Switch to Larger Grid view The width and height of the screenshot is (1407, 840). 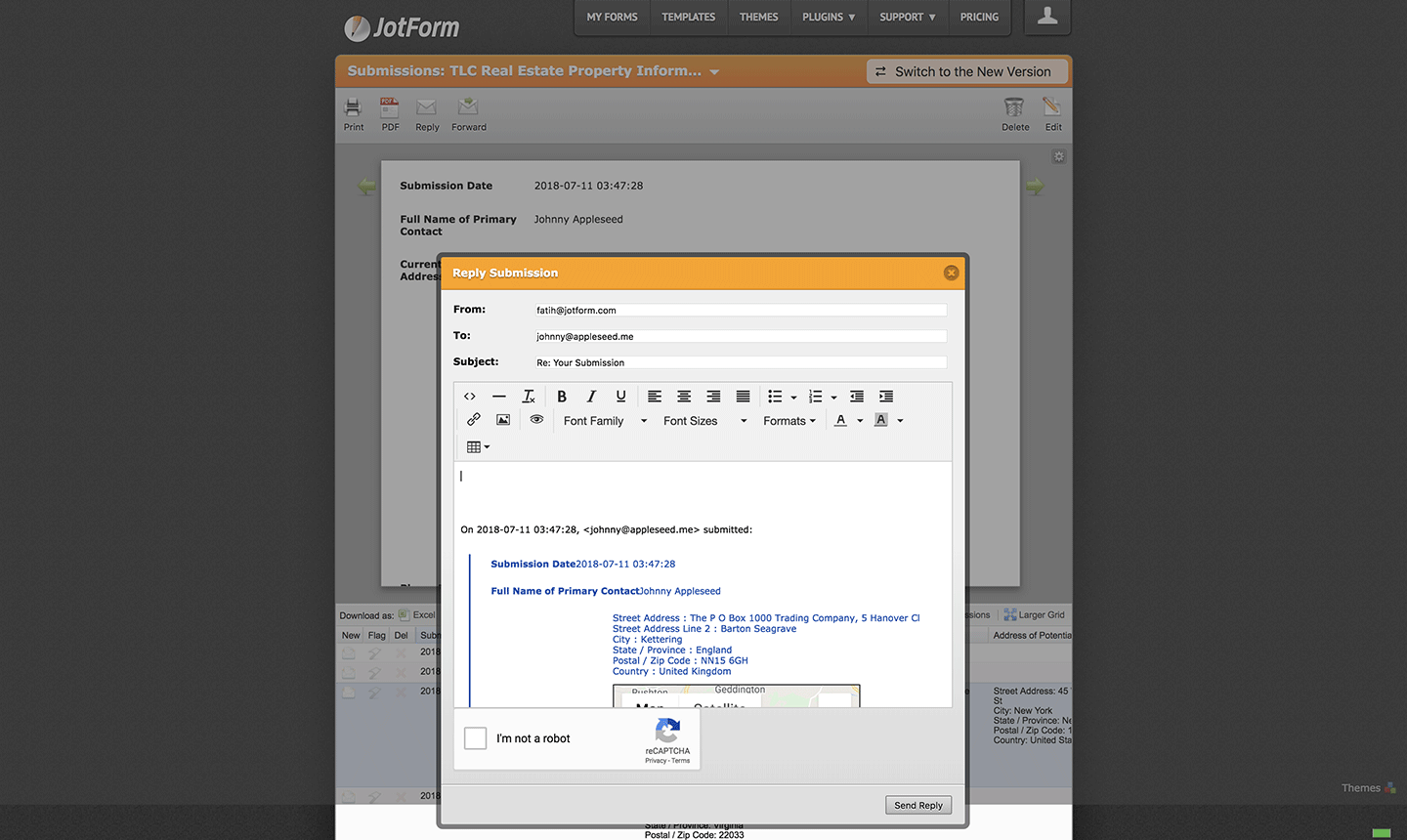click(1034, 615)
